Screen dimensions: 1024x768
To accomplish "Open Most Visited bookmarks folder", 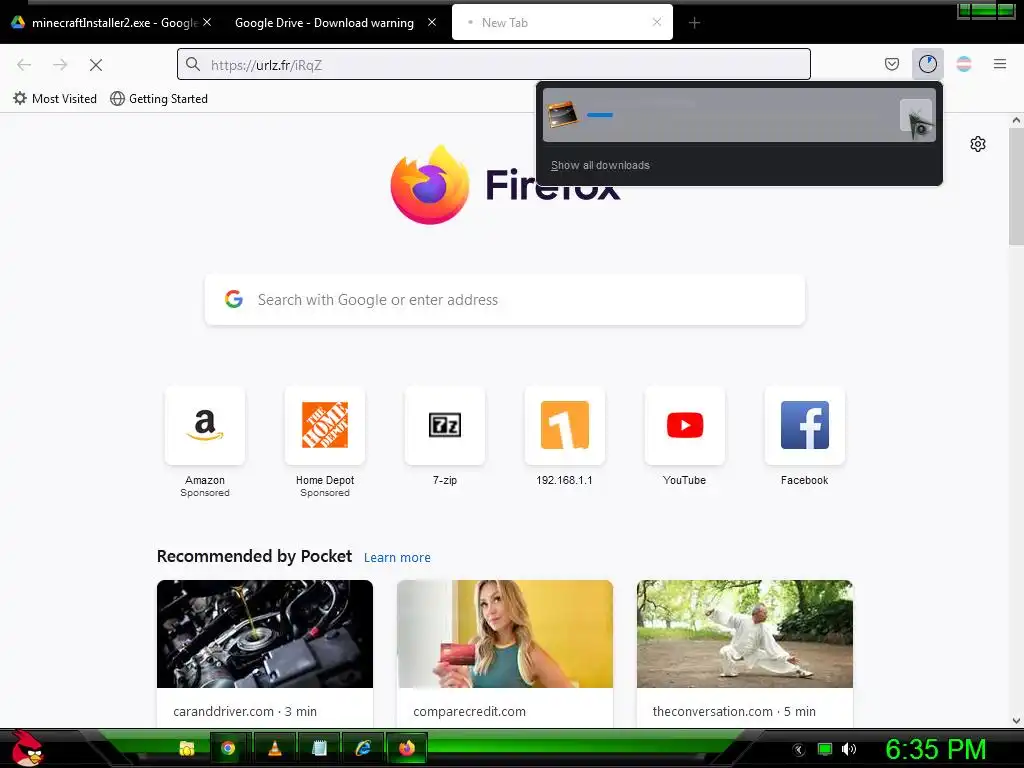I will point(55,99).
